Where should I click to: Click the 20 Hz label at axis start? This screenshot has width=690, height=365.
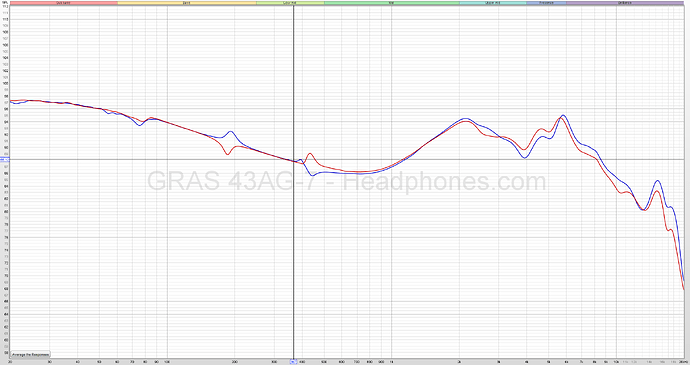[10, 361]
